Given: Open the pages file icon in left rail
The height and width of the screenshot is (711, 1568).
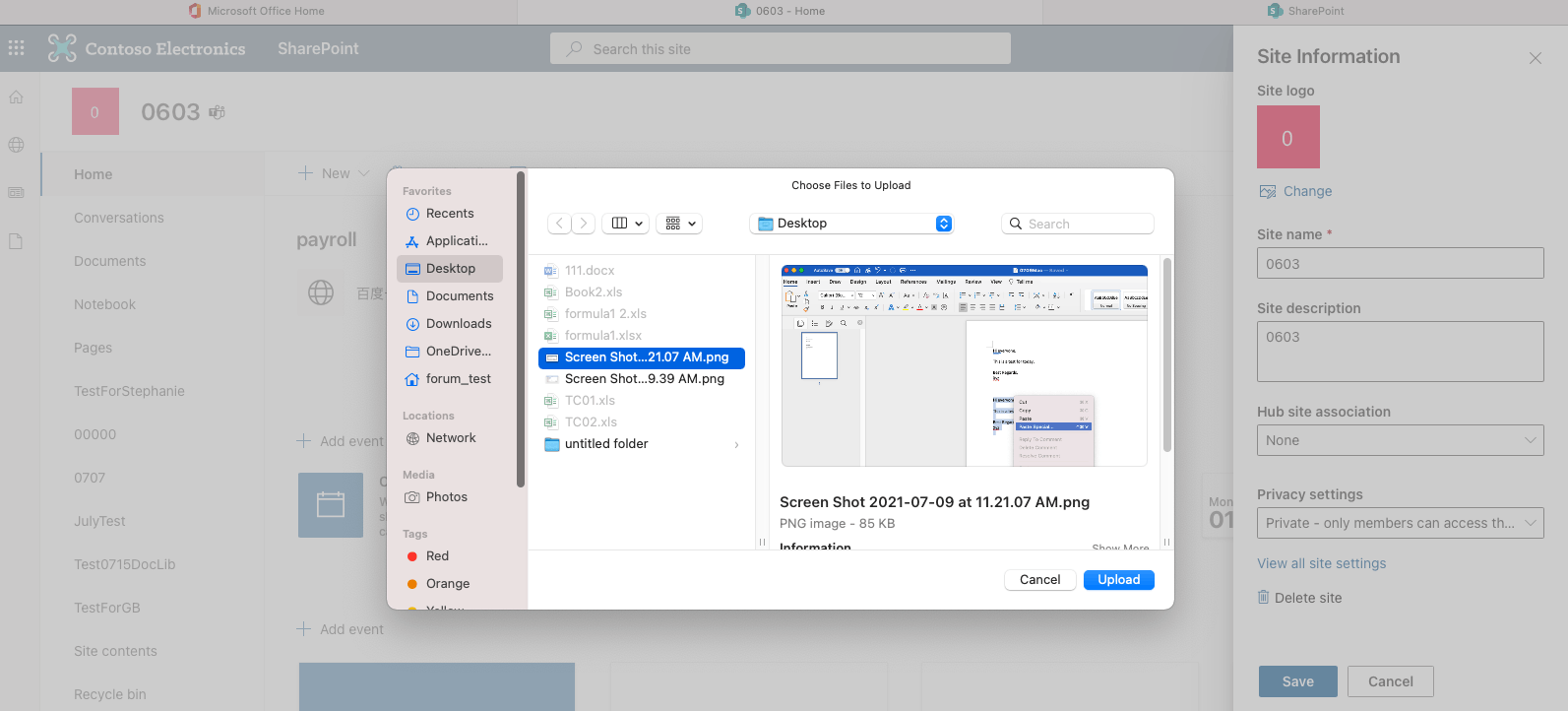Looking at the screenshot, I should click(x=16, y=241).
